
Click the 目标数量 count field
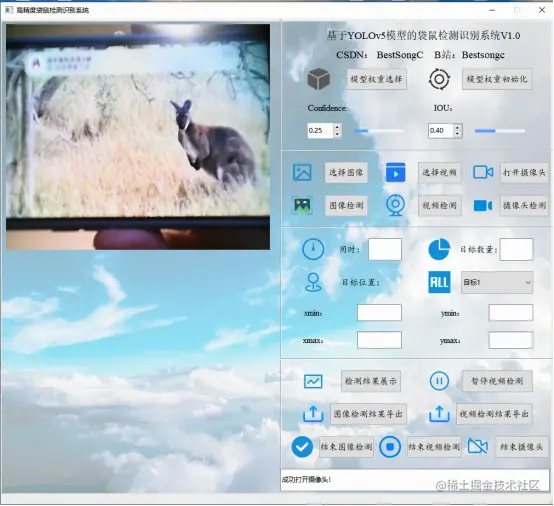click(x=517, y=249)
